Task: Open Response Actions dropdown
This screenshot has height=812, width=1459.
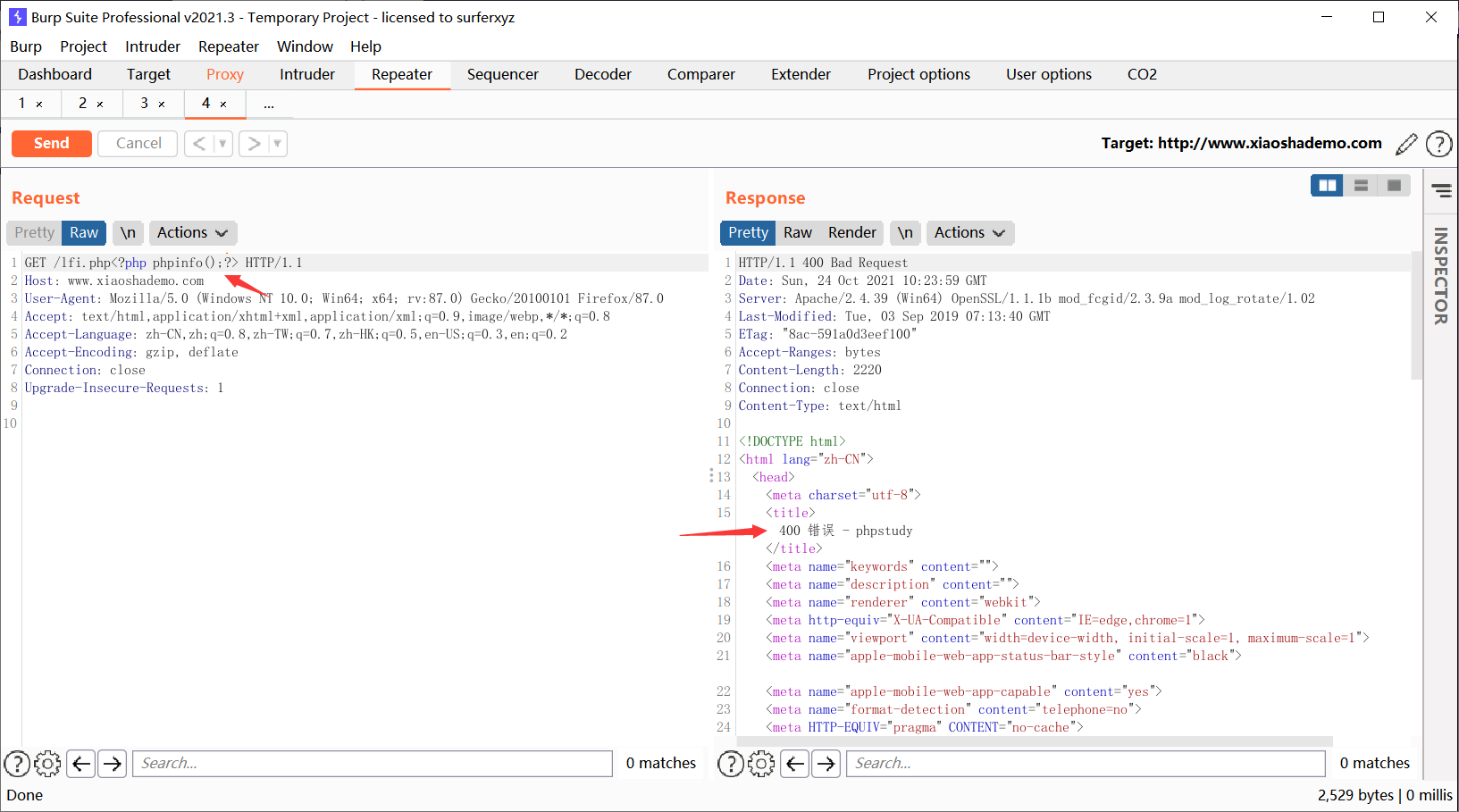Action: 969,233
